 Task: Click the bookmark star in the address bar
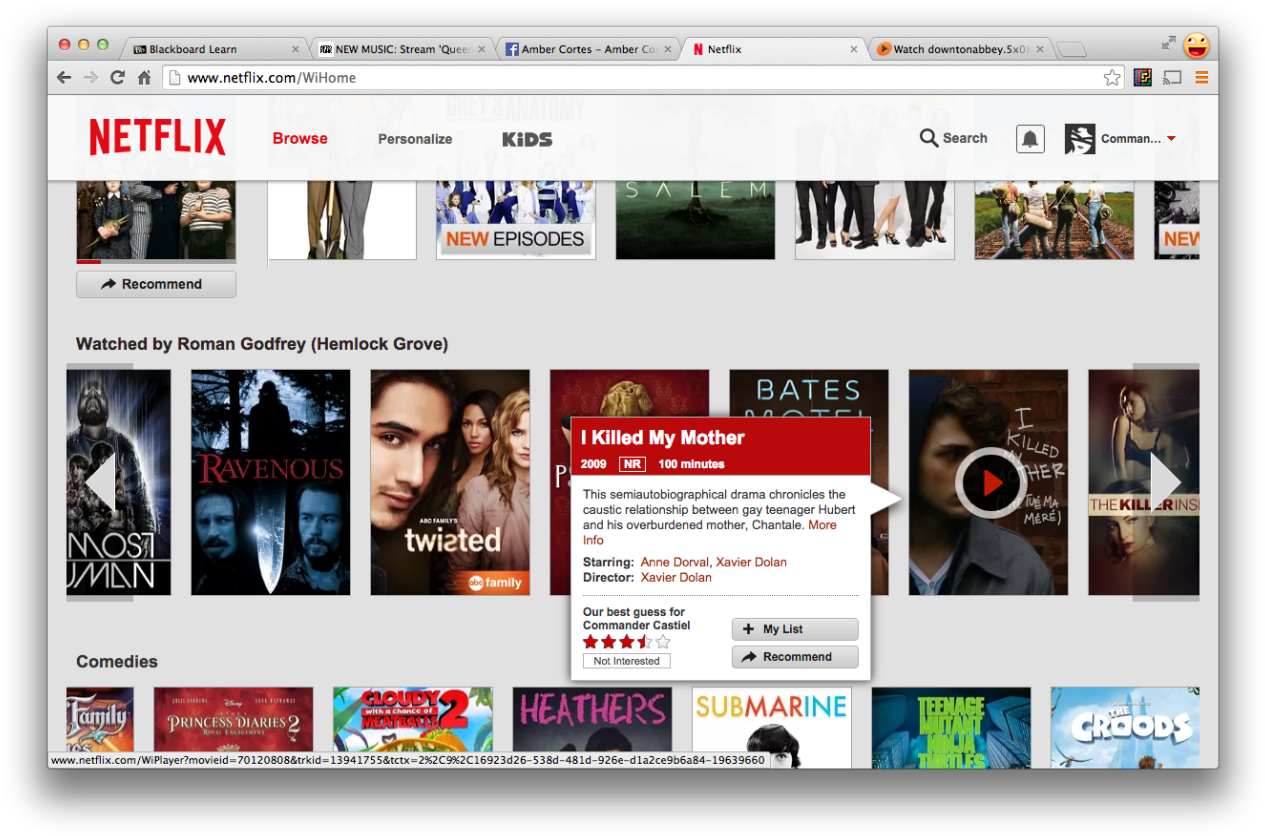[1112, 76]
